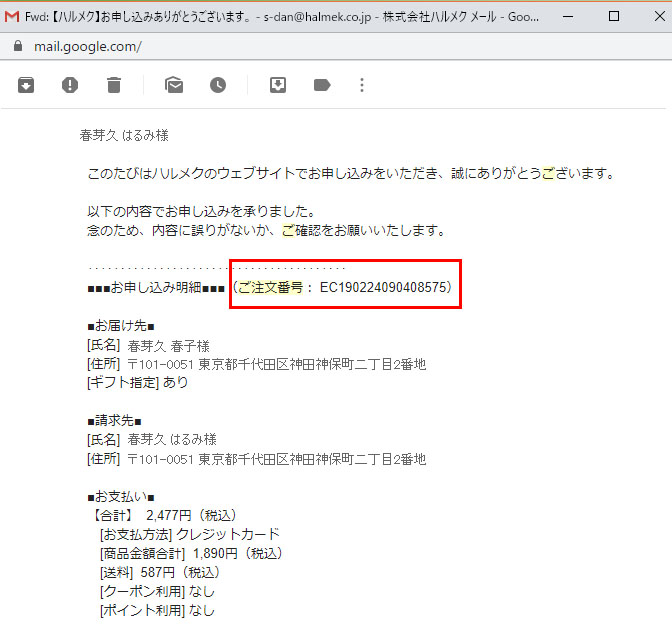This screenshot has width=672, height=625.
Task: Archive this email
Action: click(26, 85)
